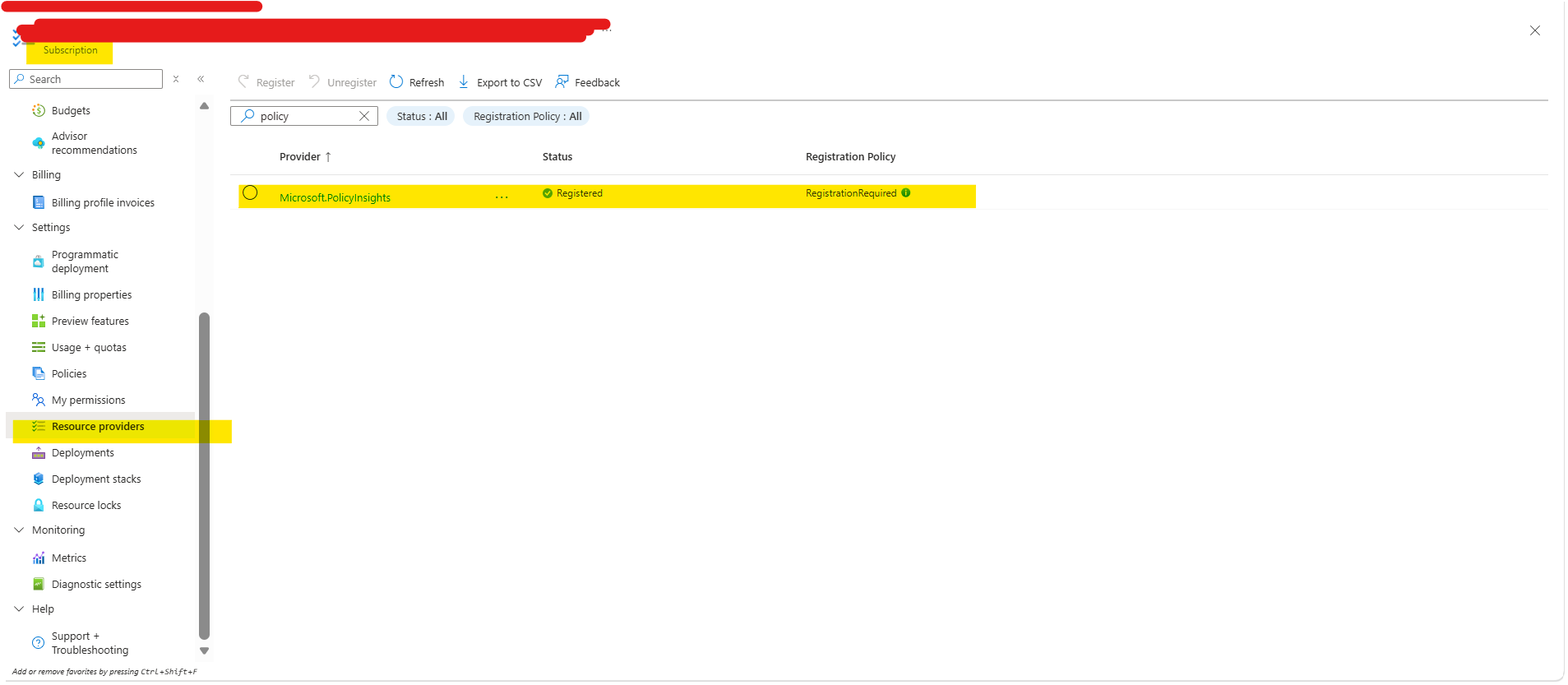Screen dimensions: 1568x685
Task: Click the Status column header
Action: (557, 156)
